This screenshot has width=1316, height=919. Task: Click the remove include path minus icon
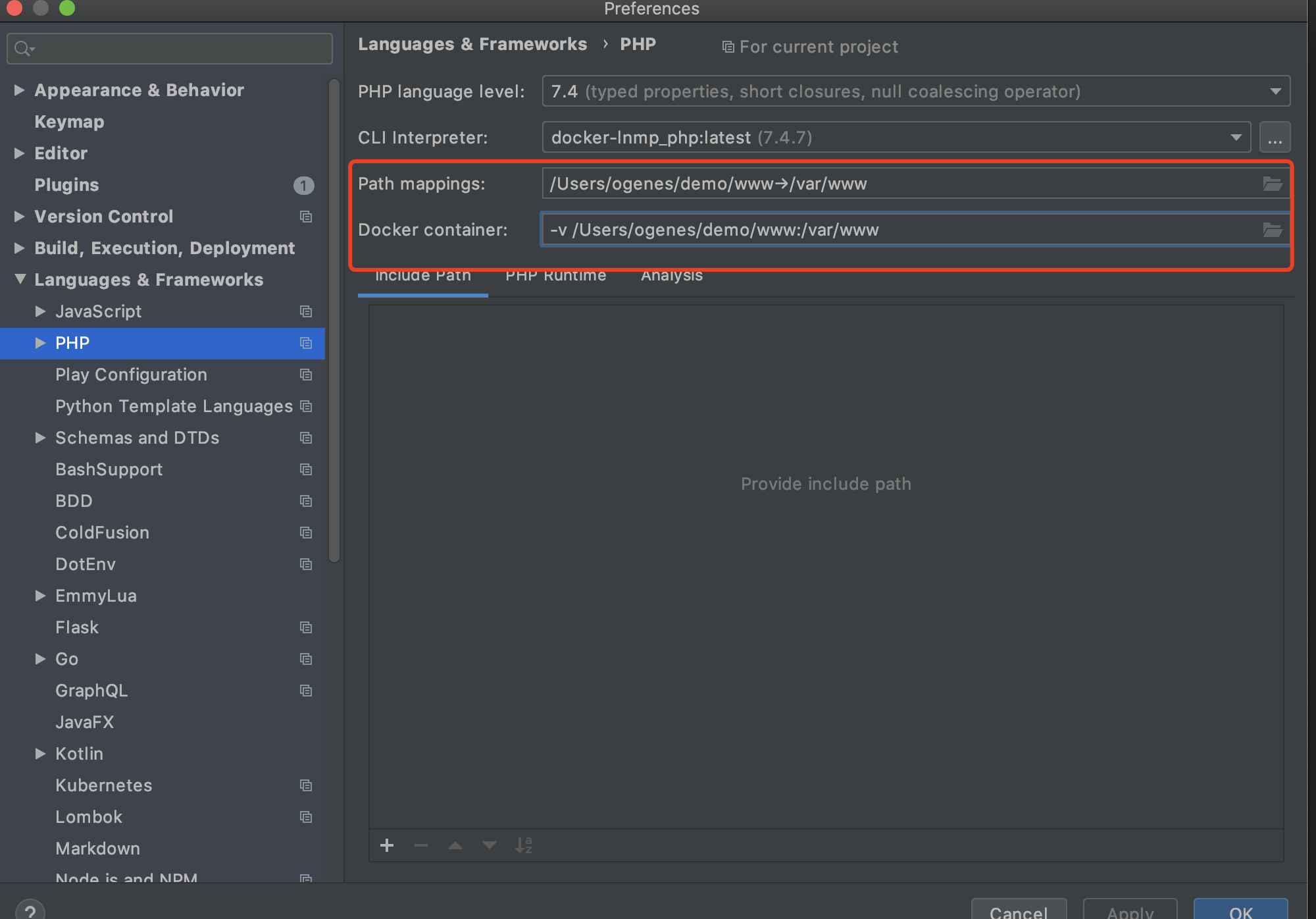tap(421, 845)
